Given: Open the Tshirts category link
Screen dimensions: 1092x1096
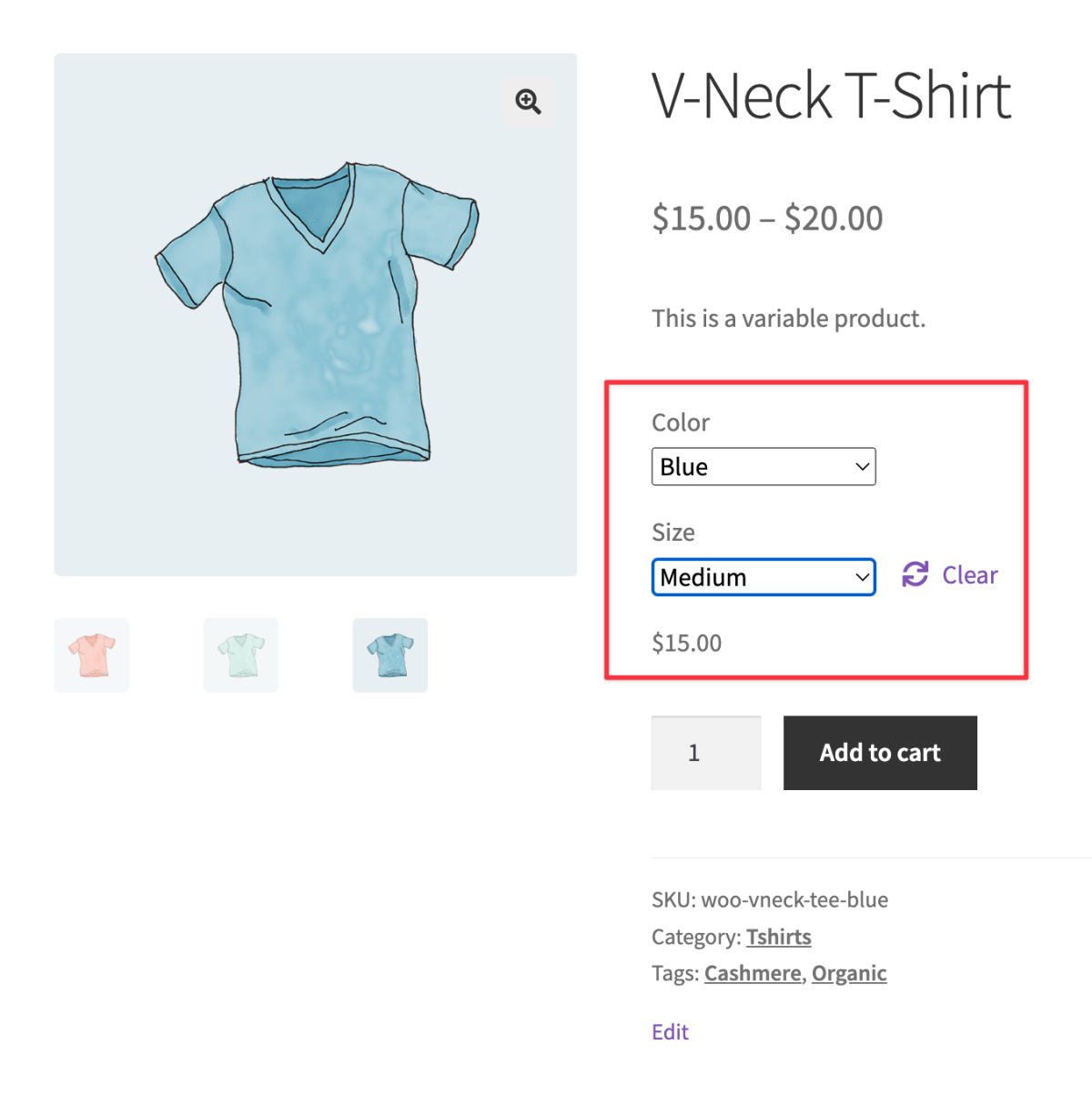Looking at the screenshot, I should 778,937.
